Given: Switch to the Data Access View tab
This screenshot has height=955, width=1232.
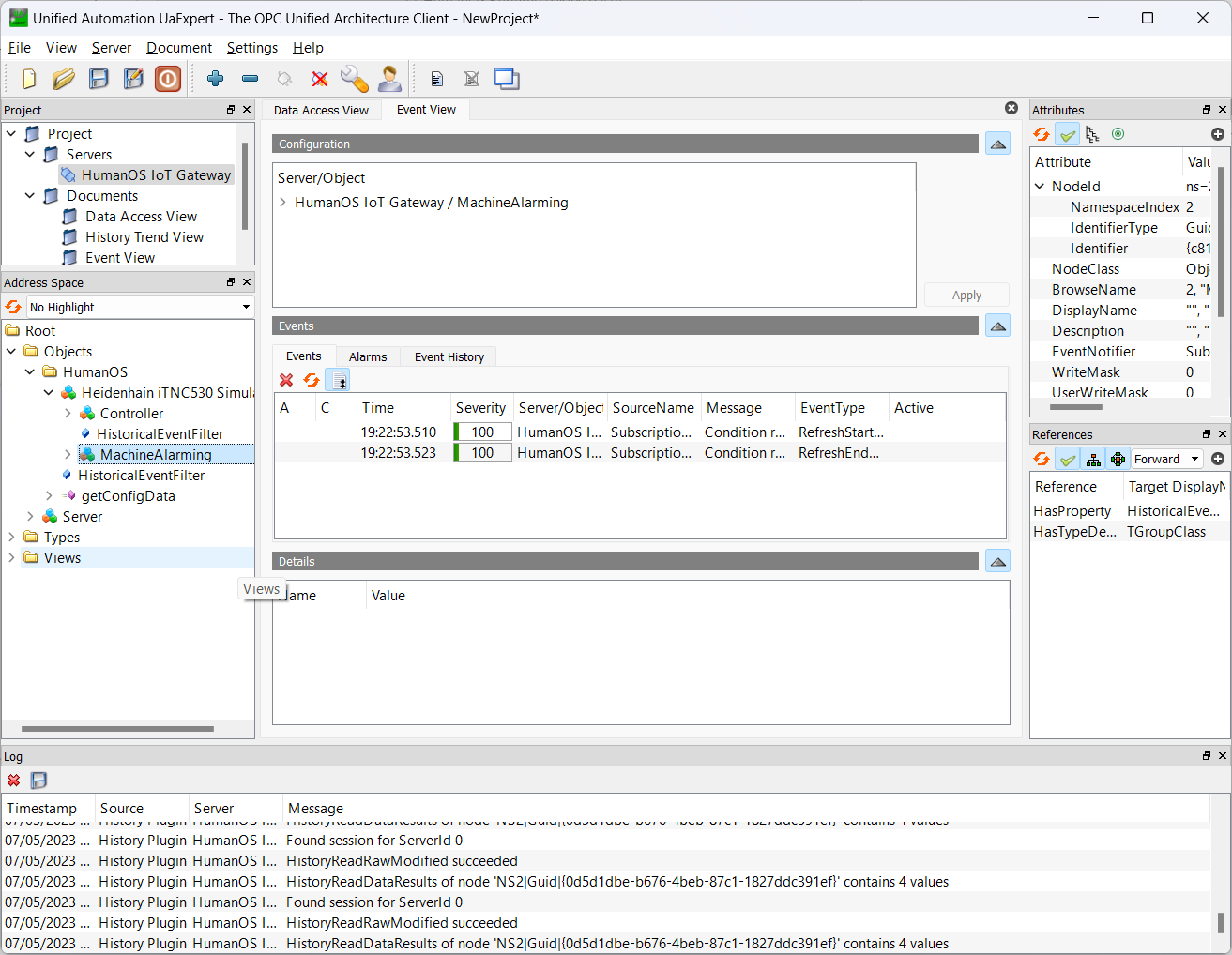Looking at the screenshot, I should [x=321, y=111].
